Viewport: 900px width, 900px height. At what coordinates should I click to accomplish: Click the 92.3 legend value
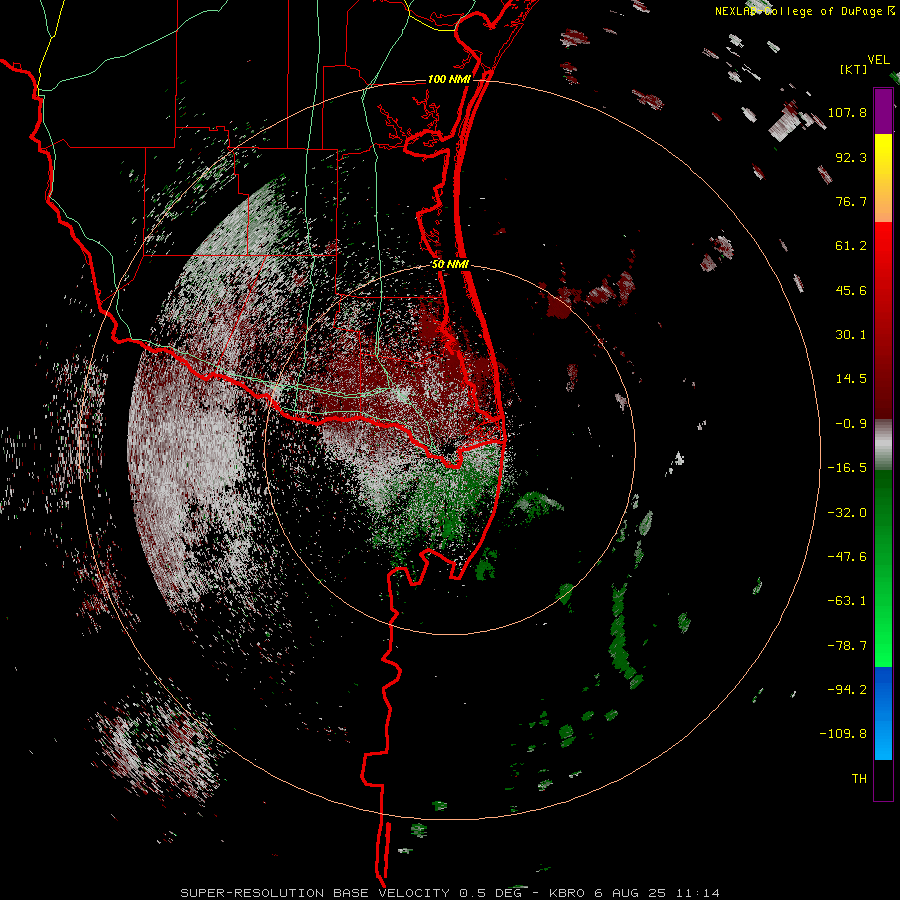tap(851, 157)
